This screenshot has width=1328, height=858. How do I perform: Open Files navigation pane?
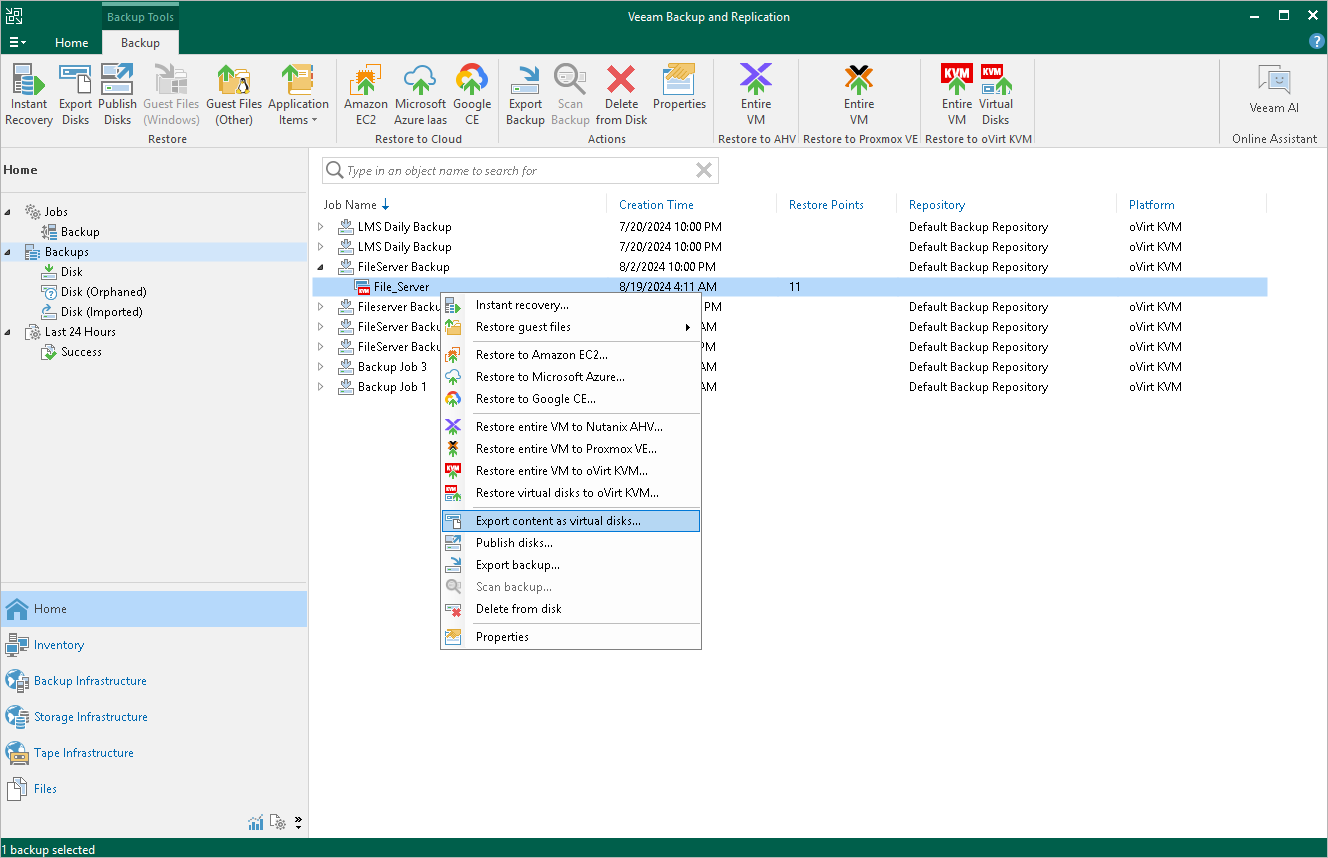[154, 789]
